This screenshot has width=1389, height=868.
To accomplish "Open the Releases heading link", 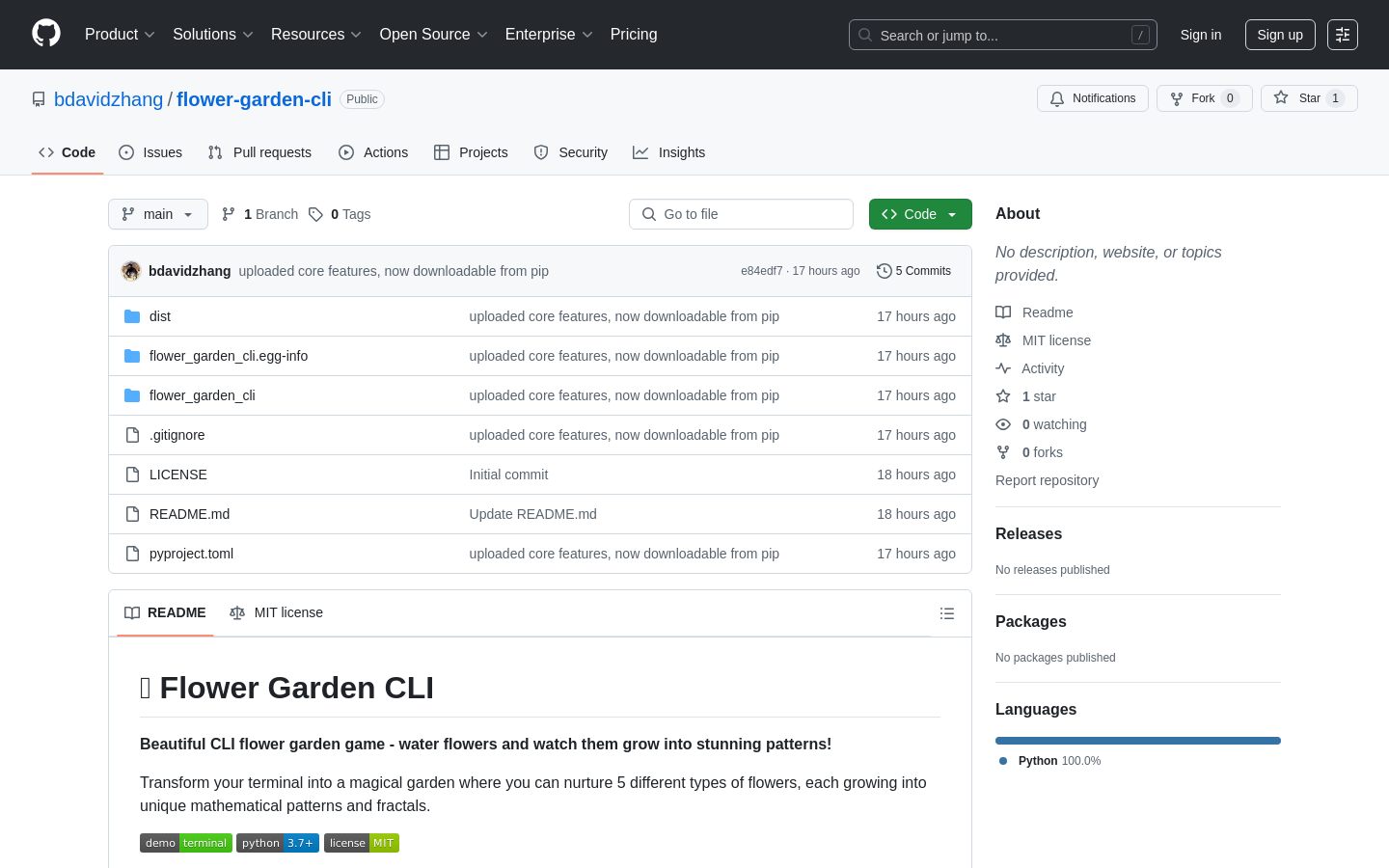I will tap(1028, 534).
